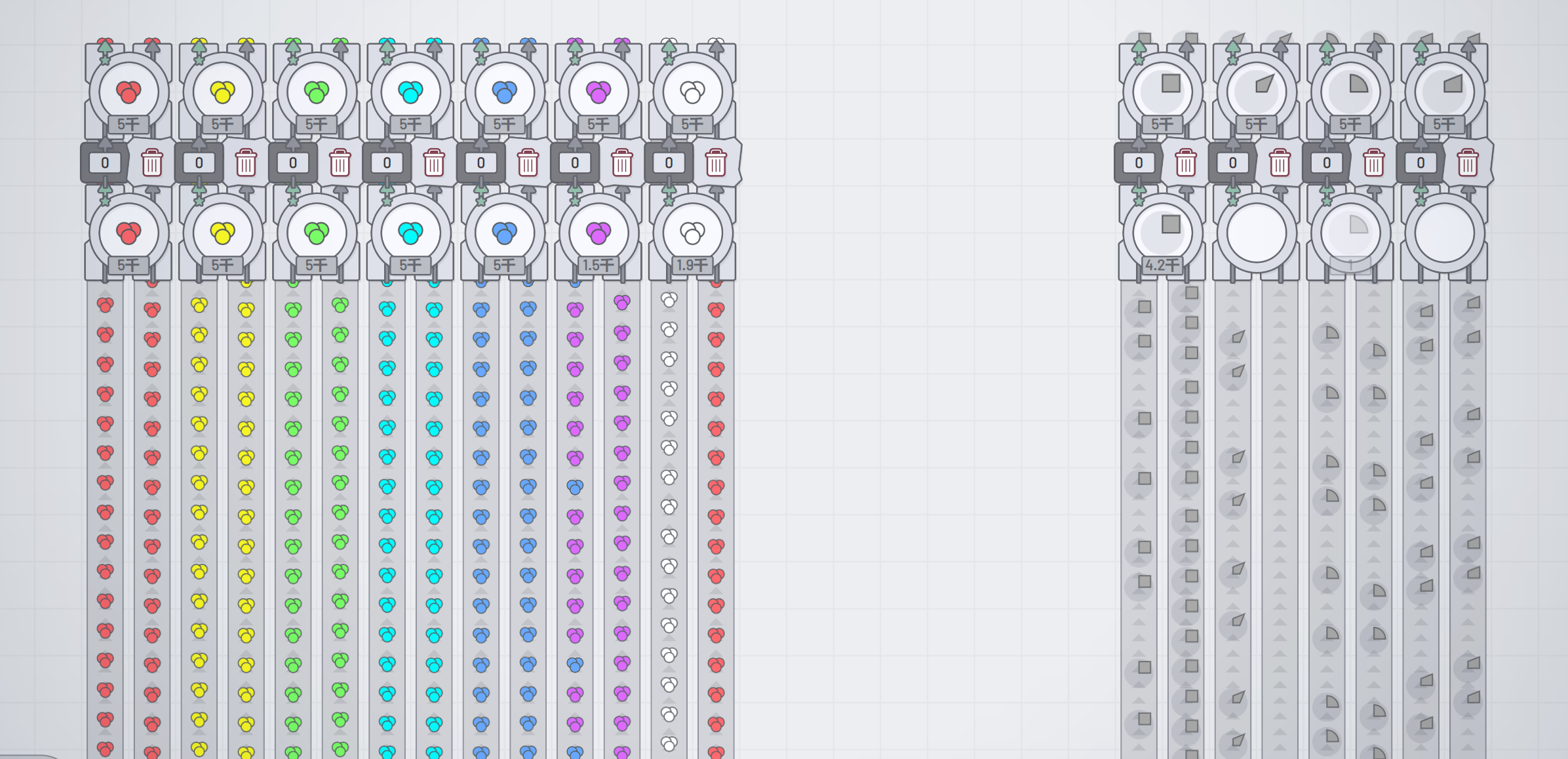Click the square storage labeled 4.2千
Image resolution: width=1568 pixels, height=759 pixels.
[x=1162, y=233]
